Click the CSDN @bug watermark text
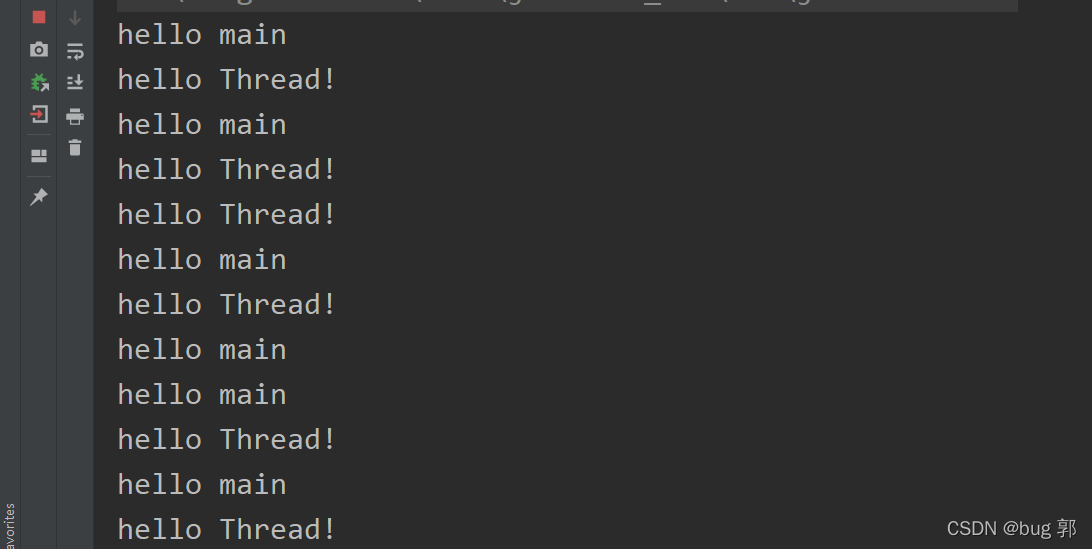 point(1011,528)
